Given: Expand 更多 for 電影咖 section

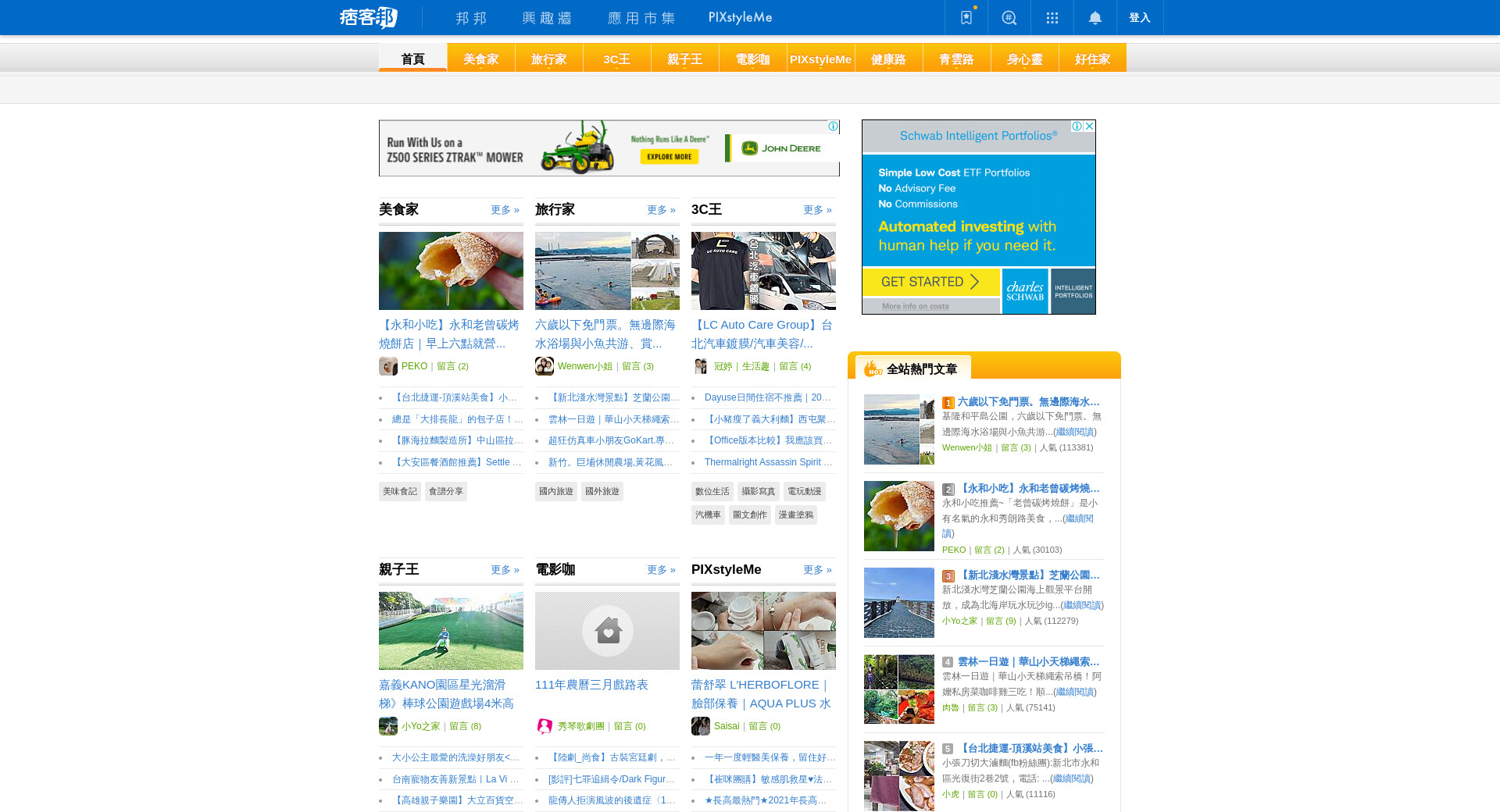Looking at the screenshot, I should click(x=661, y=570).
